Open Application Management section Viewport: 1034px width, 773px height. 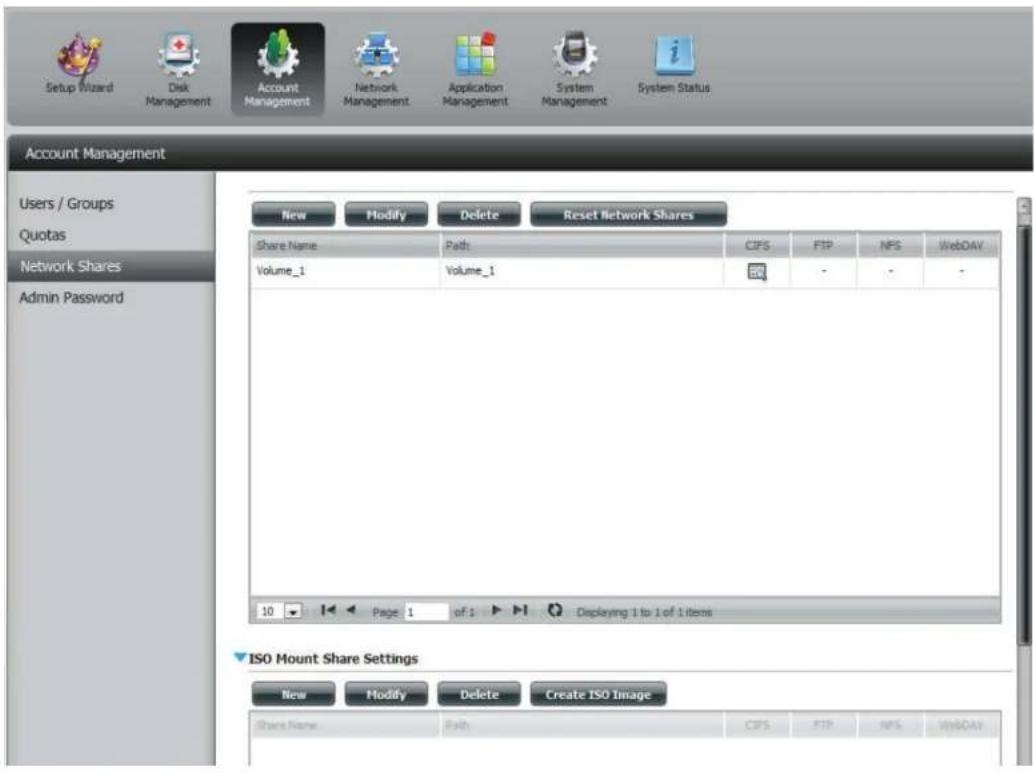pyautogui.click(x=475, y=70)
